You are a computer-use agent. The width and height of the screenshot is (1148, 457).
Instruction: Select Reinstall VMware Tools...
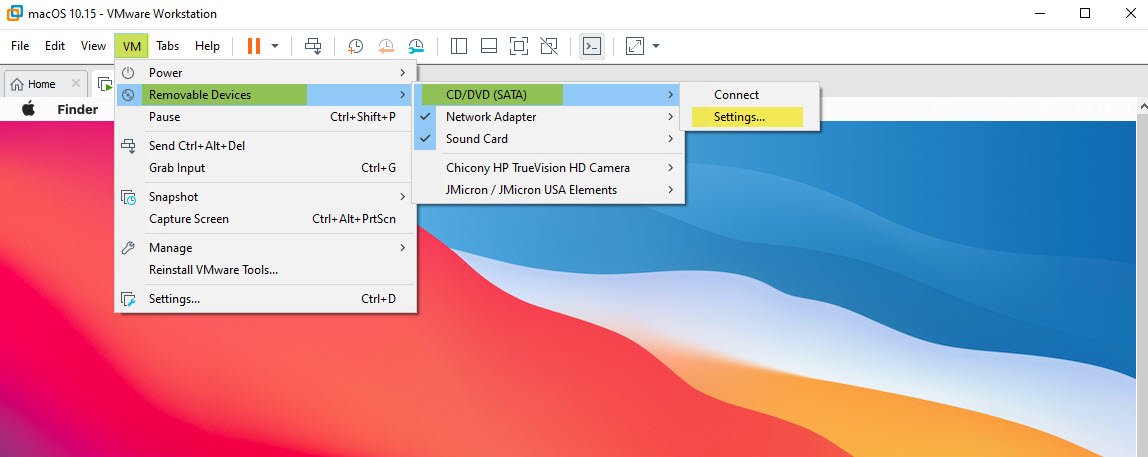(x=266, y=270)
